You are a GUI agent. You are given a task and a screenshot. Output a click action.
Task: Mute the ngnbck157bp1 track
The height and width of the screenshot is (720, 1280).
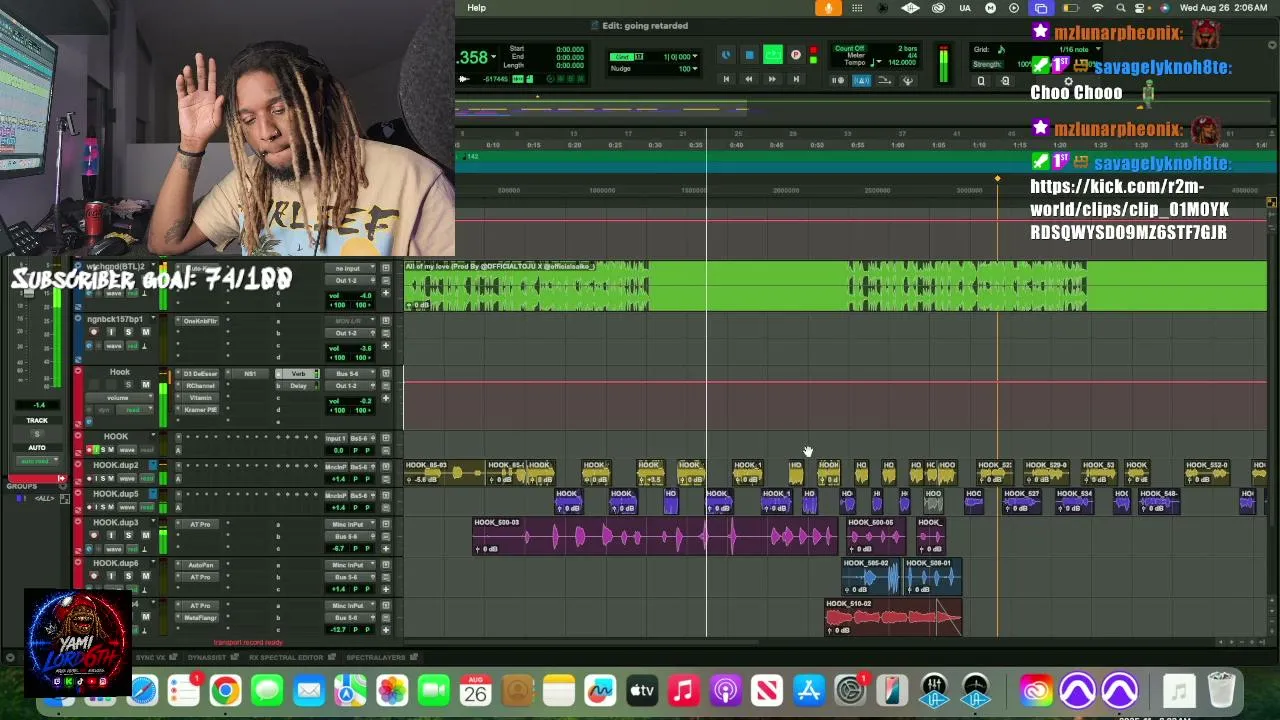click(x=145, y=332)
